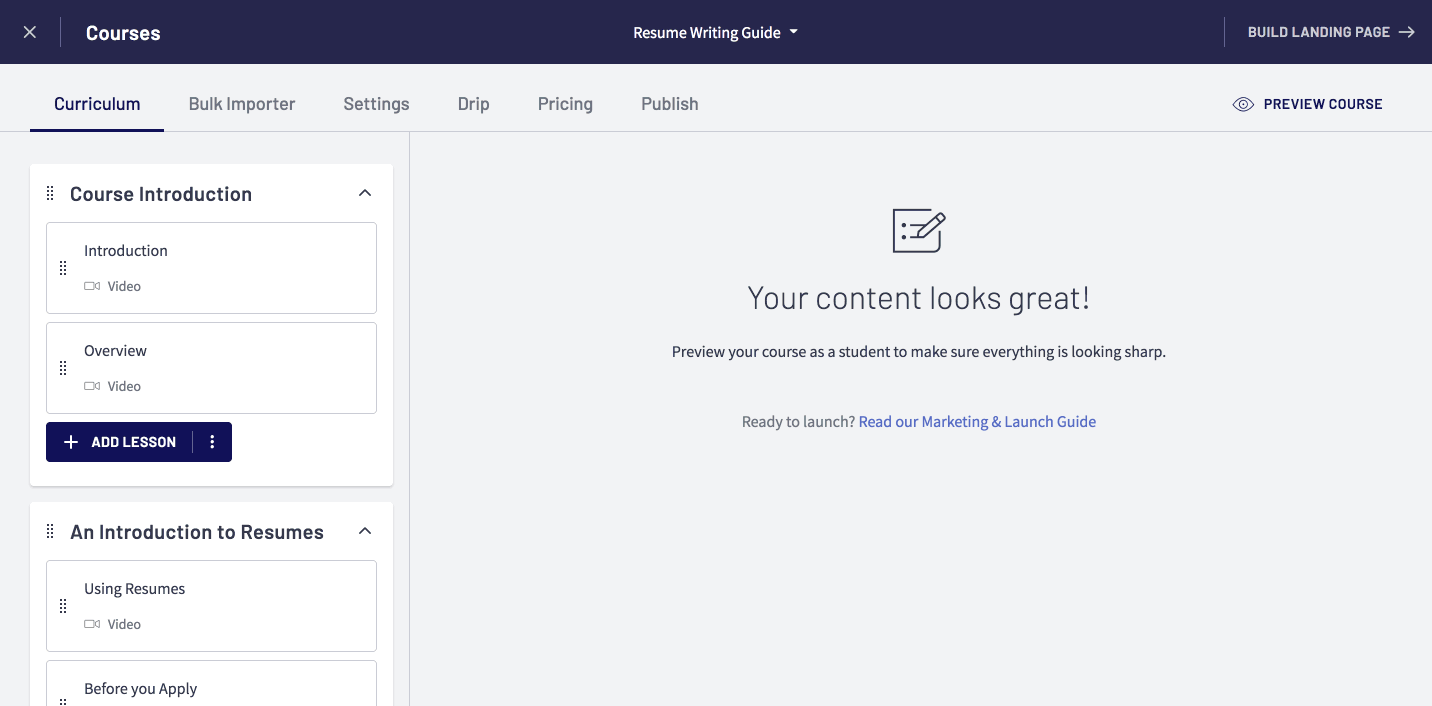
Task: Click Build Landing Page button
Action: tap(1331, 32)
